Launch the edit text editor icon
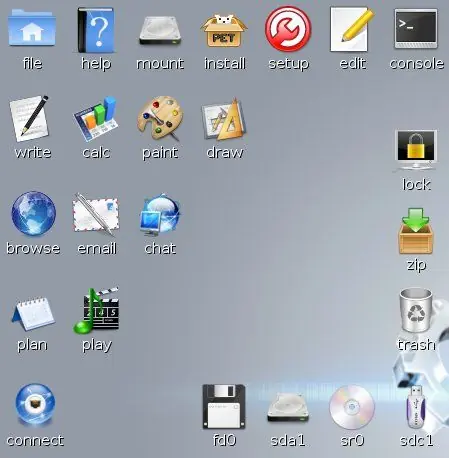The image size is (449, 458). coord(352,29)
